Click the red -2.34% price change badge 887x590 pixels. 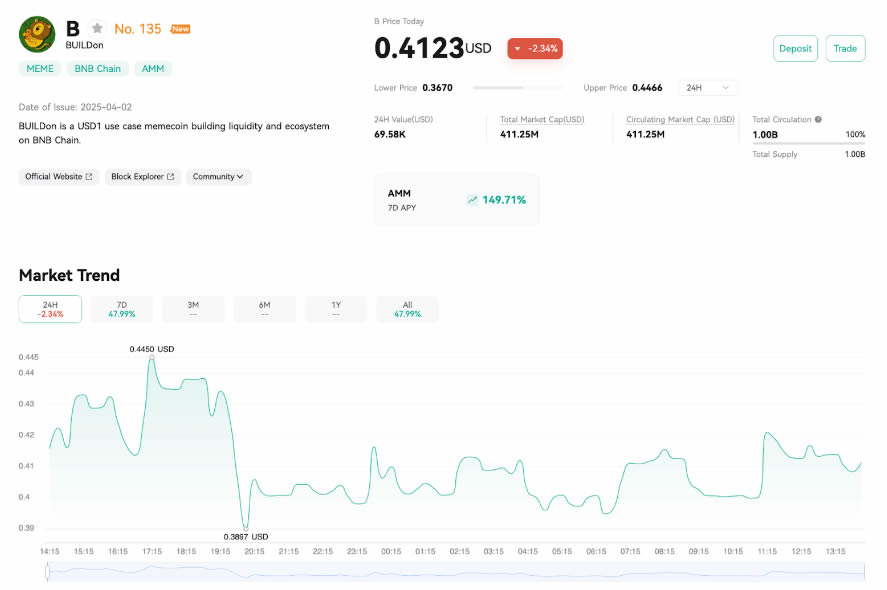535,47
